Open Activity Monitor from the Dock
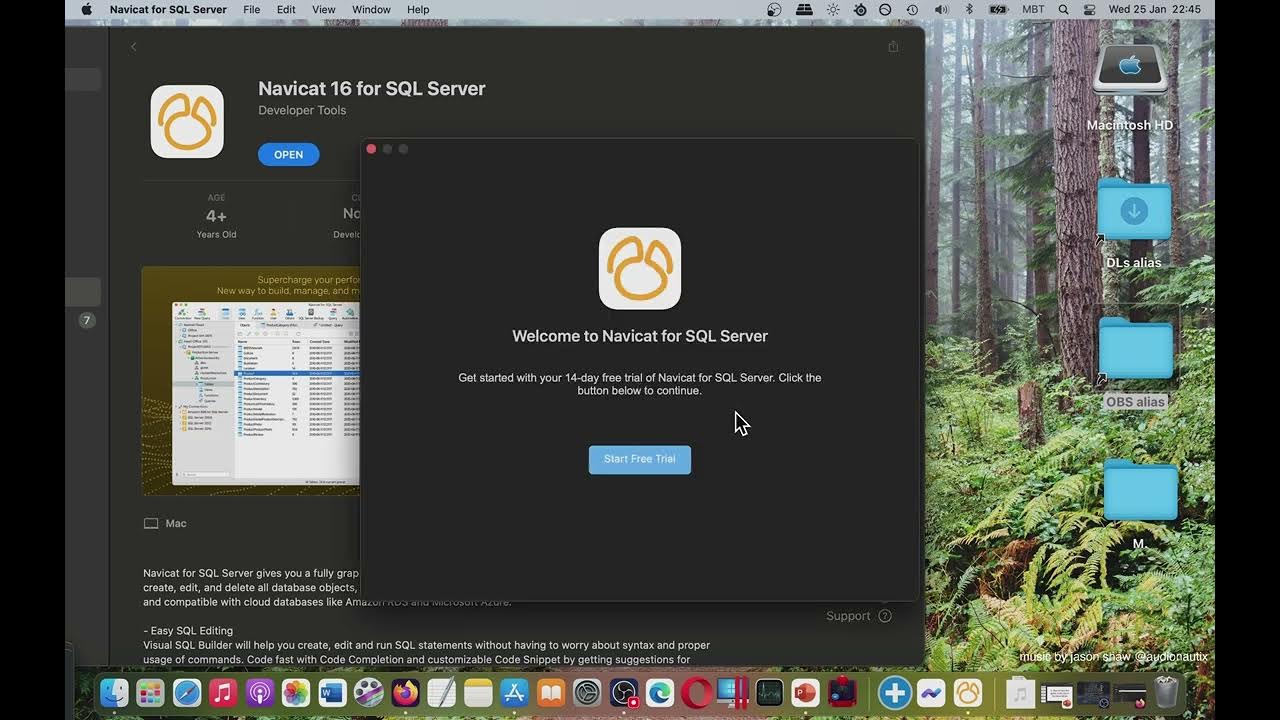Image resolution: width=1280 pixels, height=720 pixels. (769, 692)
